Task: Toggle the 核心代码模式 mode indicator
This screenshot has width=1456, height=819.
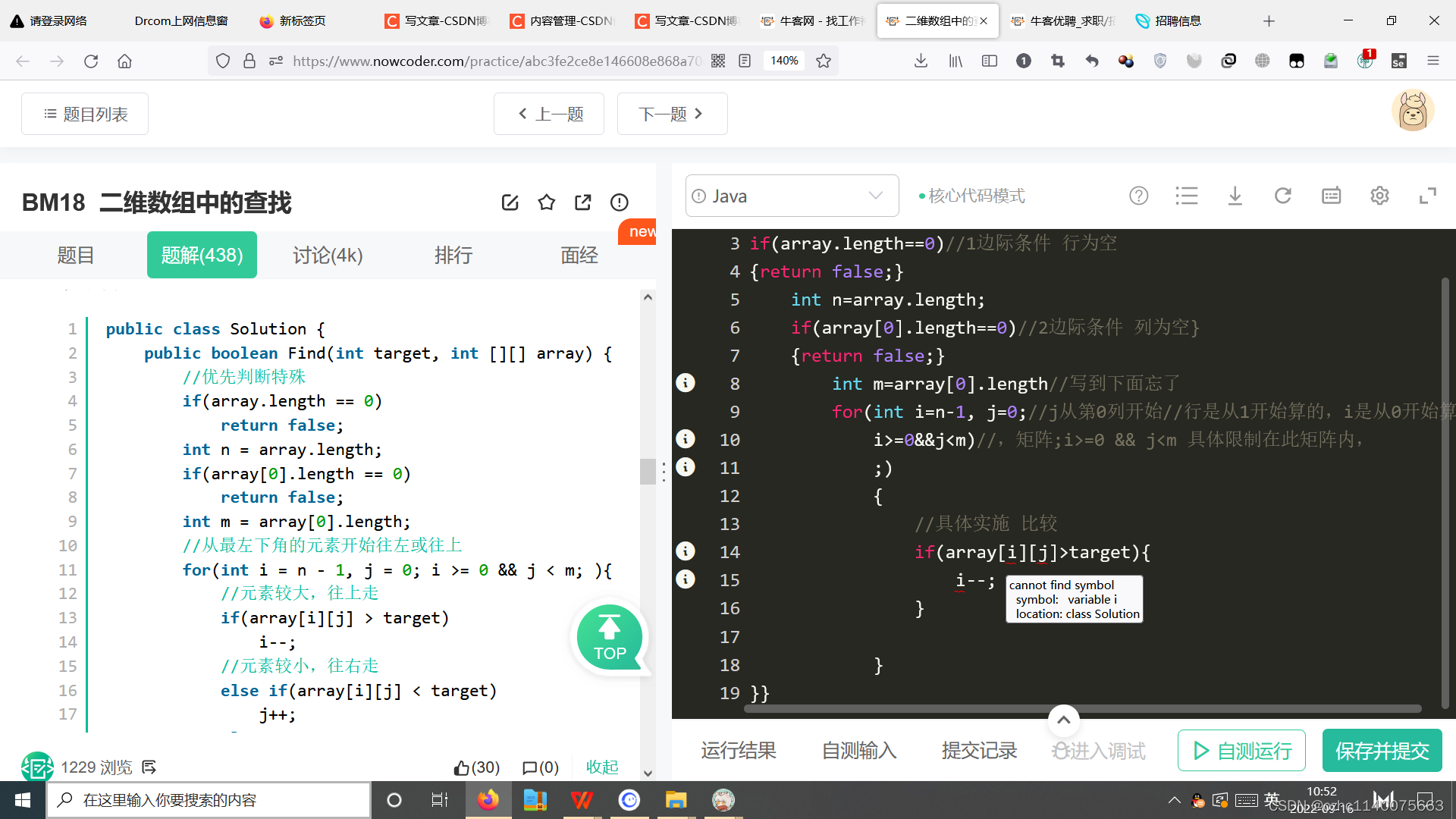Action: tap(971, 196)
